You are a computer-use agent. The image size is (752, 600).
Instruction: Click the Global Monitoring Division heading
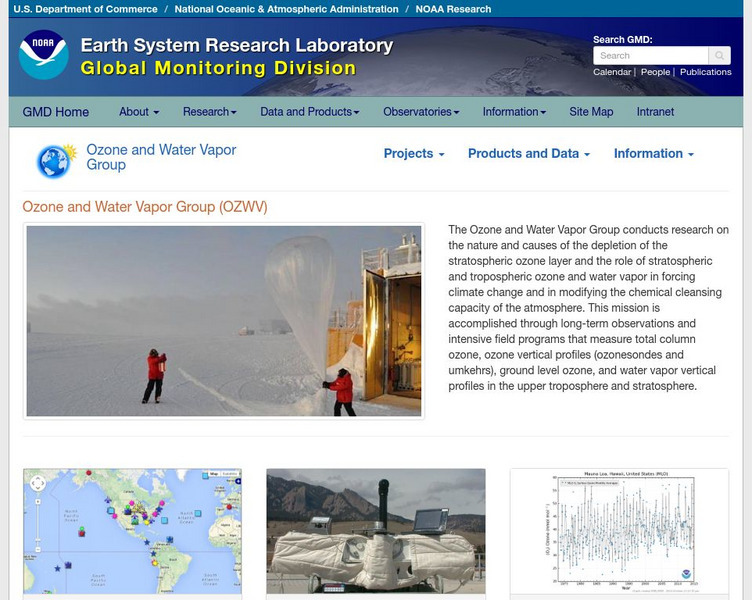coord(218,68)
